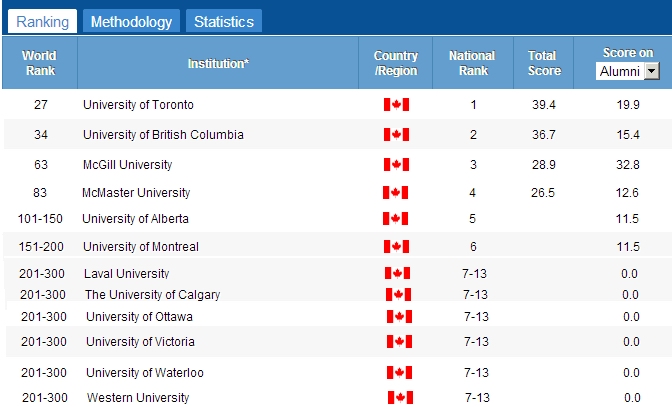672x407 pixels.
Task: Click flag in University of Ottawa row
Action: coord(399,317)
